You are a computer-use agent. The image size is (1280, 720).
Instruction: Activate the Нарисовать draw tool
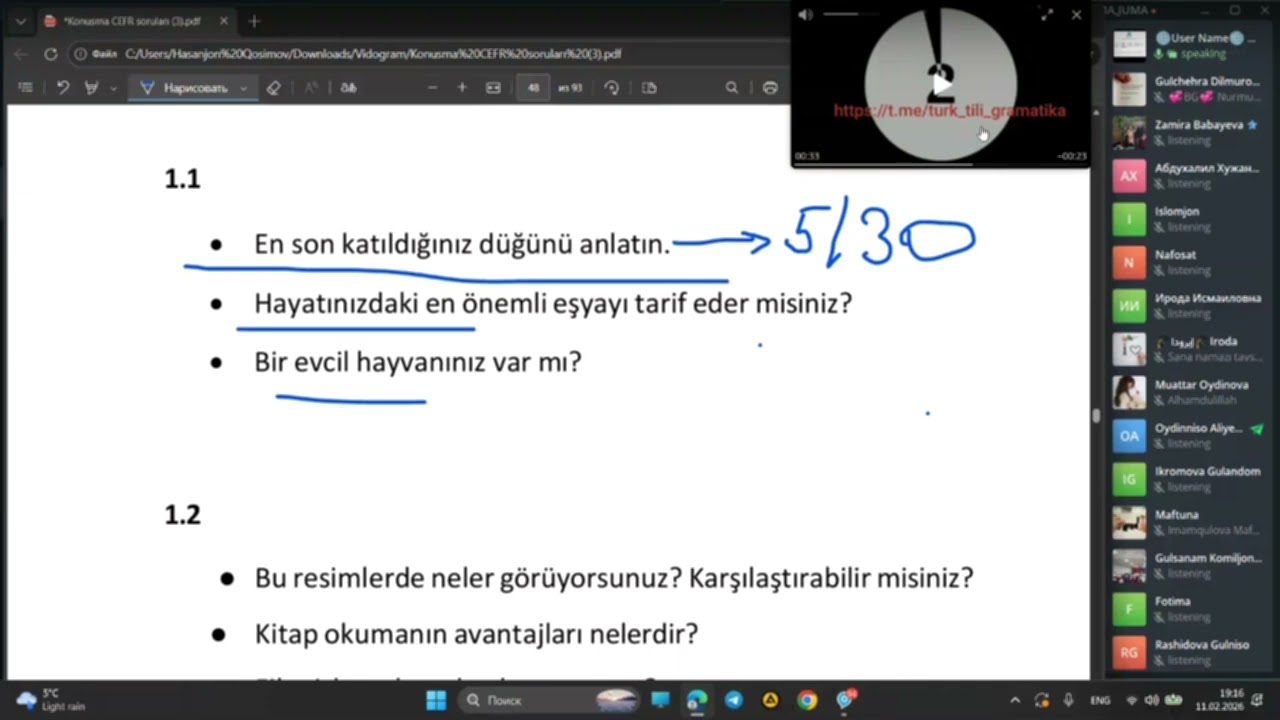pos(186,88)
